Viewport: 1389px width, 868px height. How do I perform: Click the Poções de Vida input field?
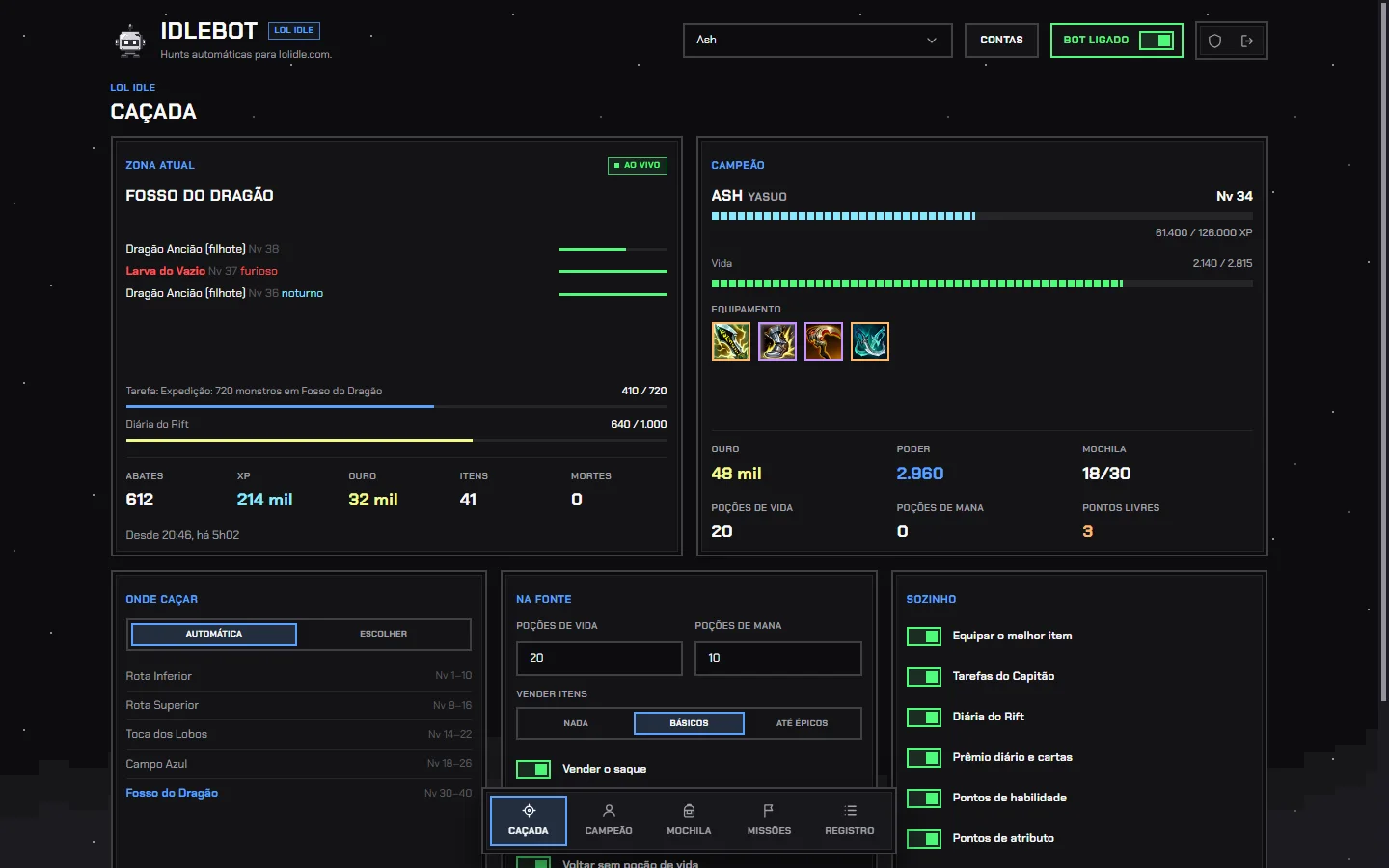599,658
